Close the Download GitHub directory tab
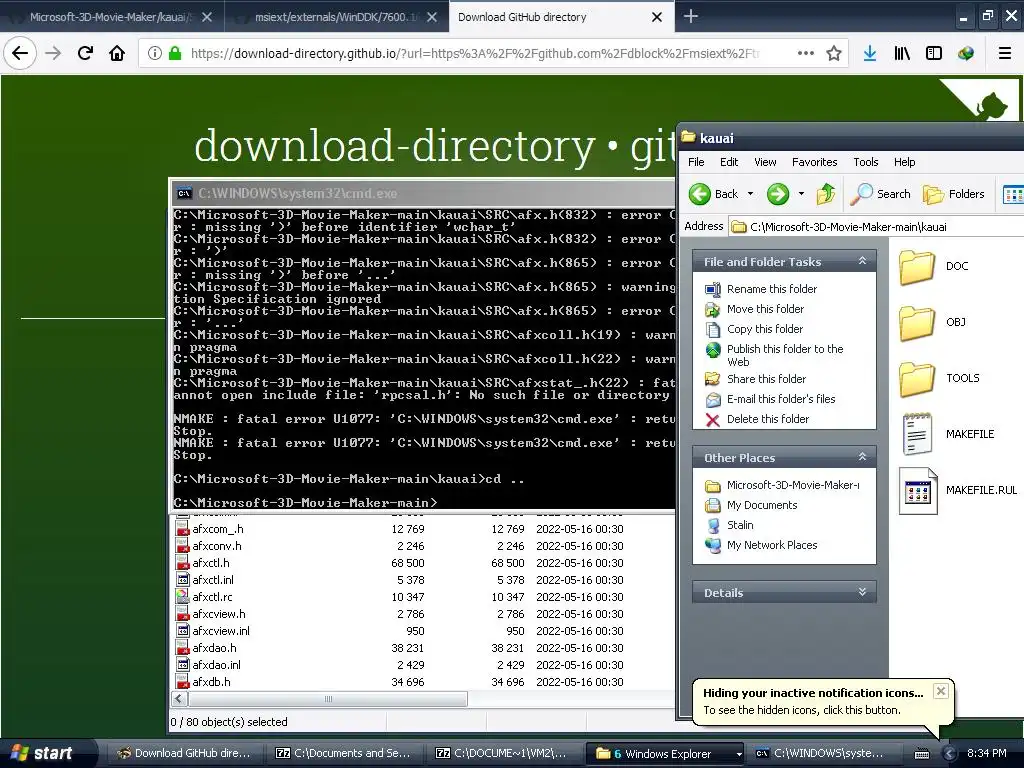 [x=657, y=17]
